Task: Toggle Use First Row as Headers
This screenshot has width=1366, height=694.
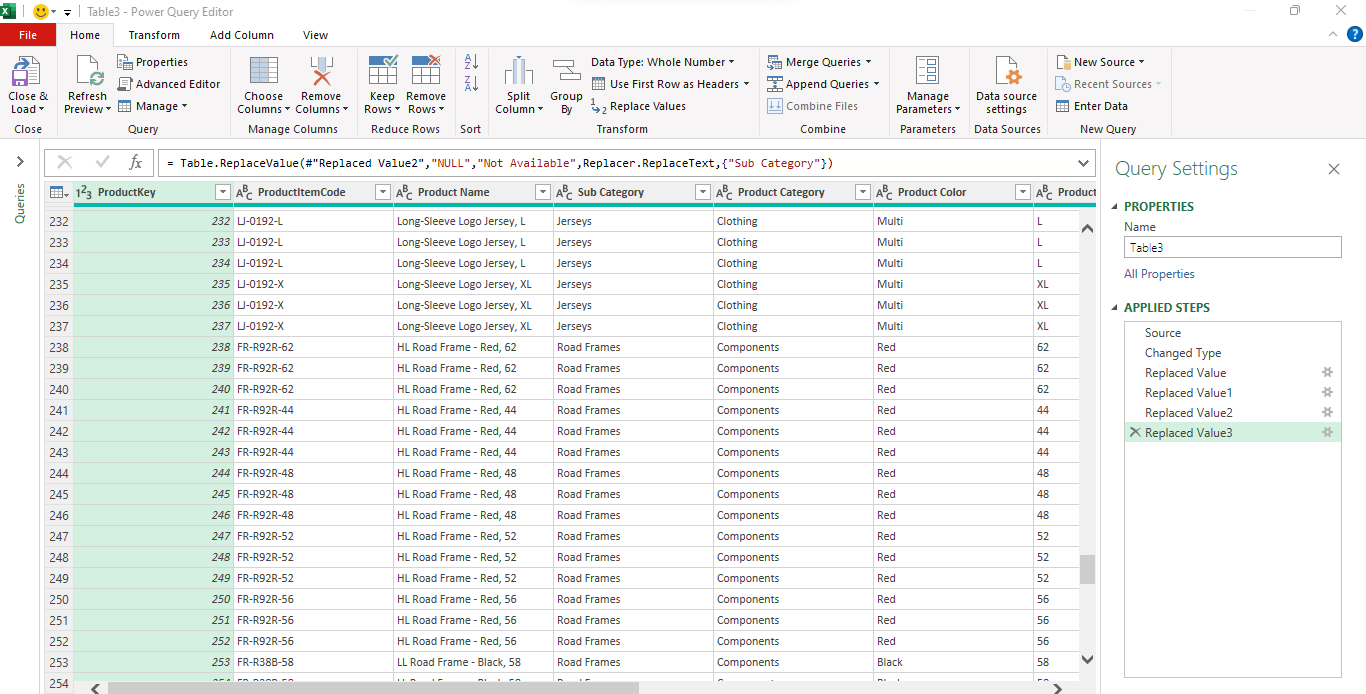Action: pos(669,83)
